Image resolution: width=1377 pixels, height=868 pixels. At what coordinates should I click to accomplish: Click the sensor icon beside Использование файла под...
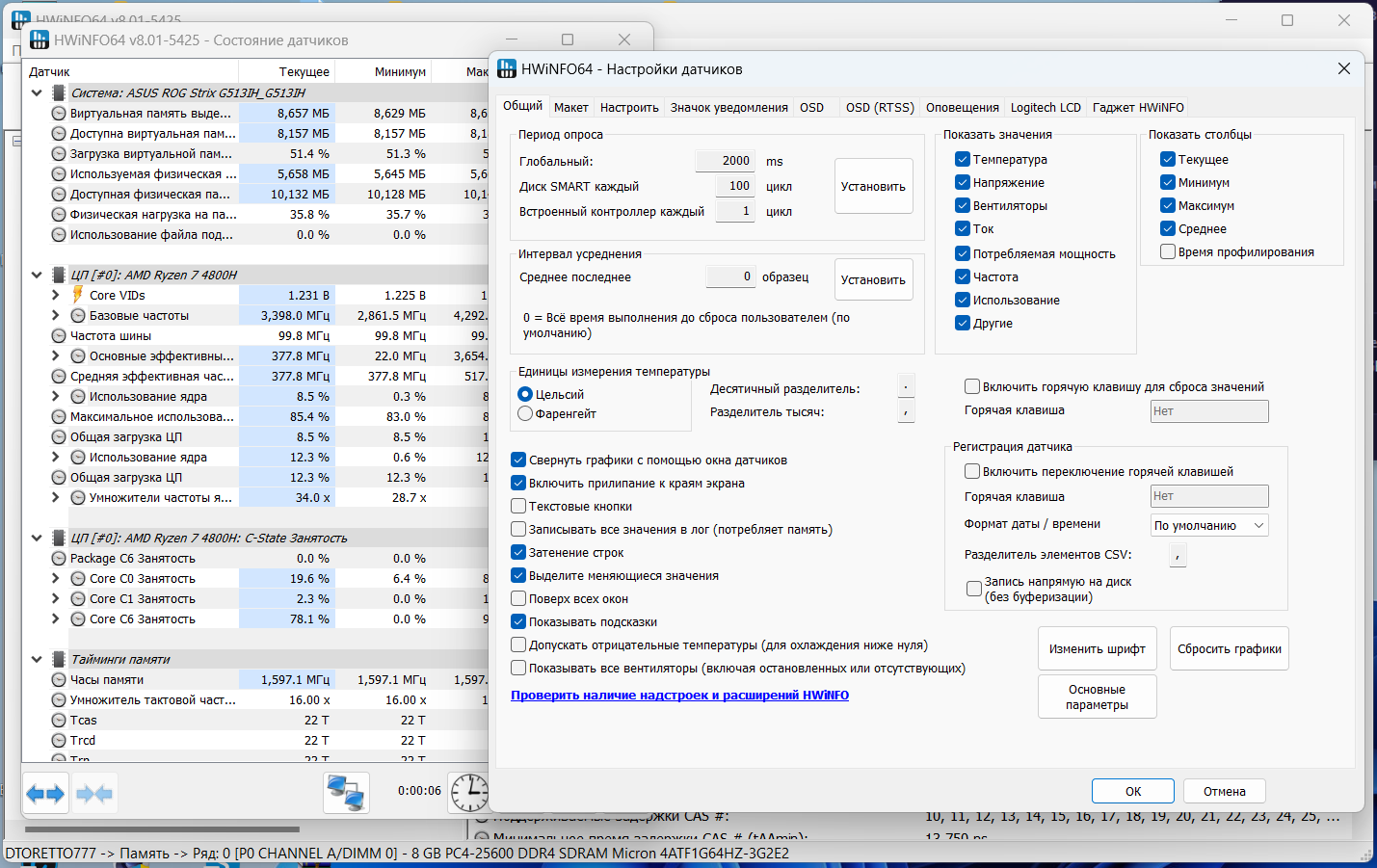(59, 235)
